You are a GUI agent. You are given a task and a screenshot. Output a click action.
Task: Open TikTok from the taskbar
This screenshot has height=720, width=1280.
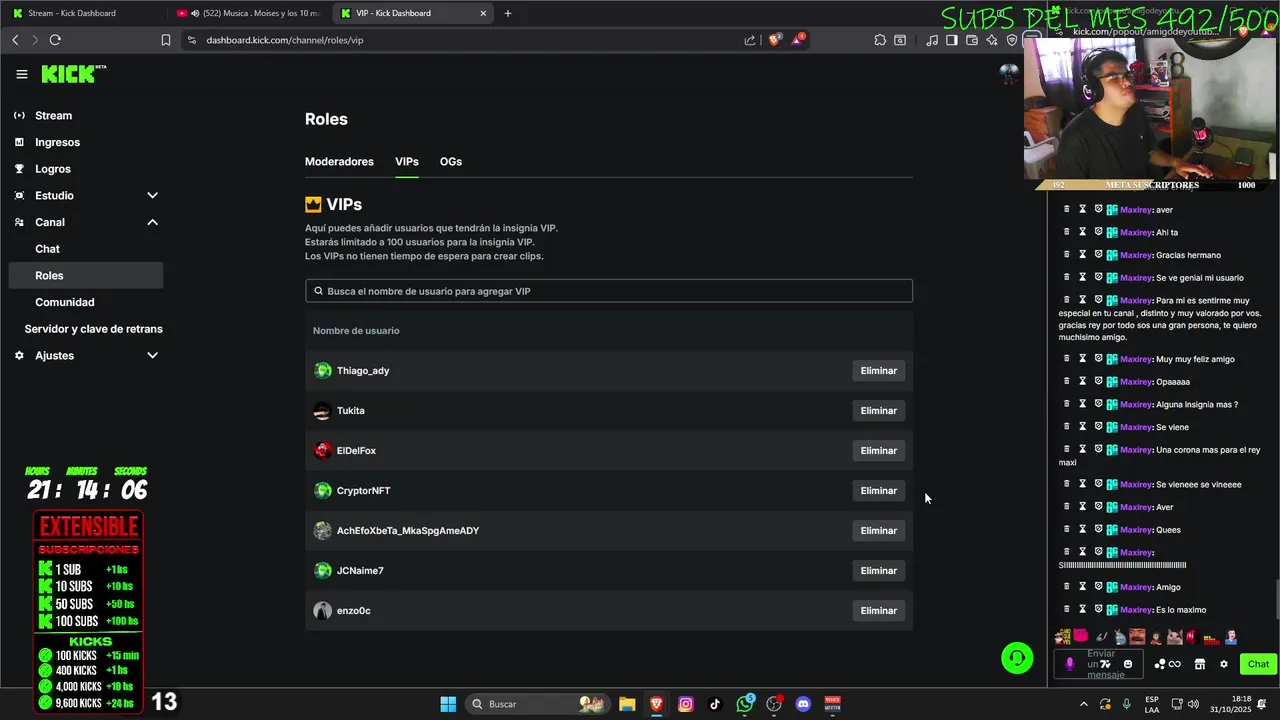(x=714, y=704)
